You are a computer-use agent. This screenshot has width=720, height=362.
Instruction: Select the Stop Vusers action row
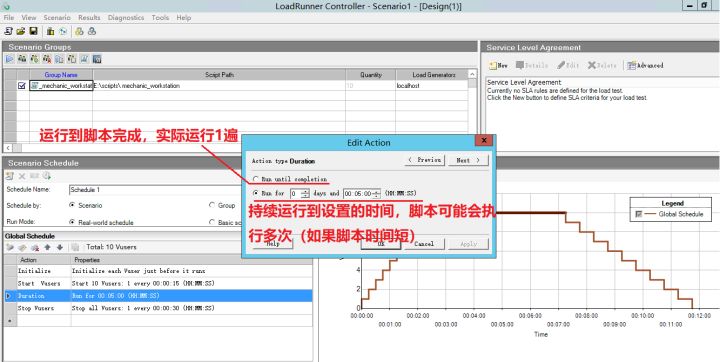158,308
